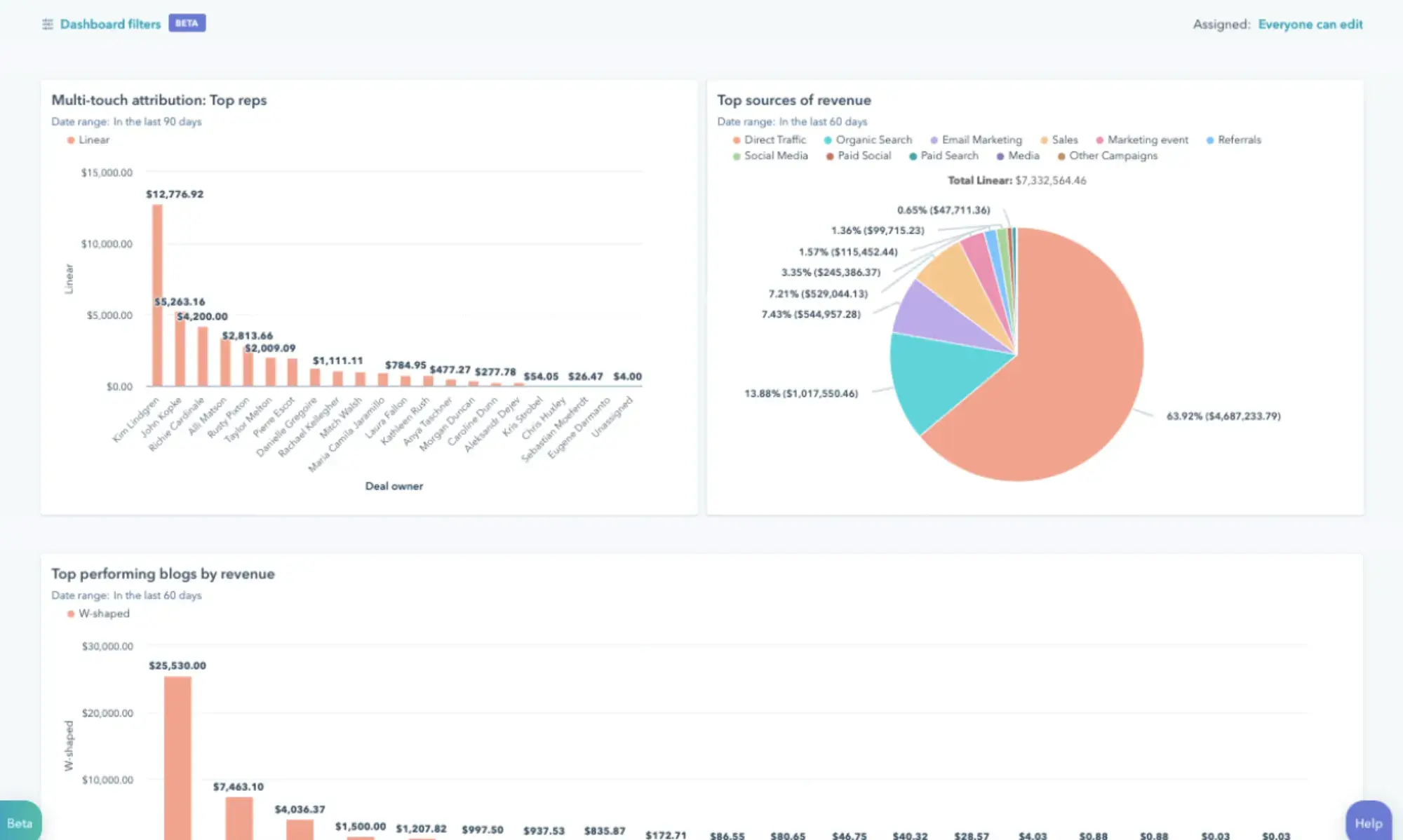Click the Kim Lindgren axis label
The height and width of the screenshot is (840, 1403).
pyautogui.click(x=136, y=419)
